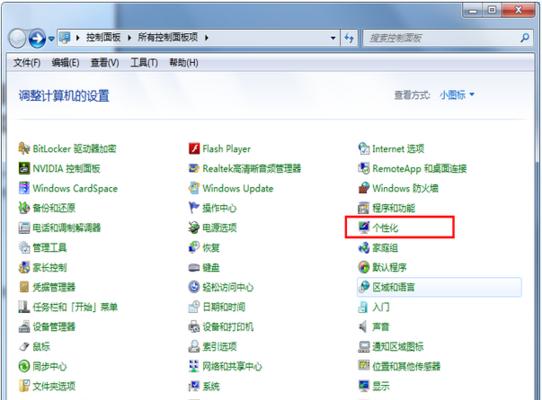Open the 个性化 icon
Image resolution: width=542 pixels, height=400 pixels.
tap(364, 227)
